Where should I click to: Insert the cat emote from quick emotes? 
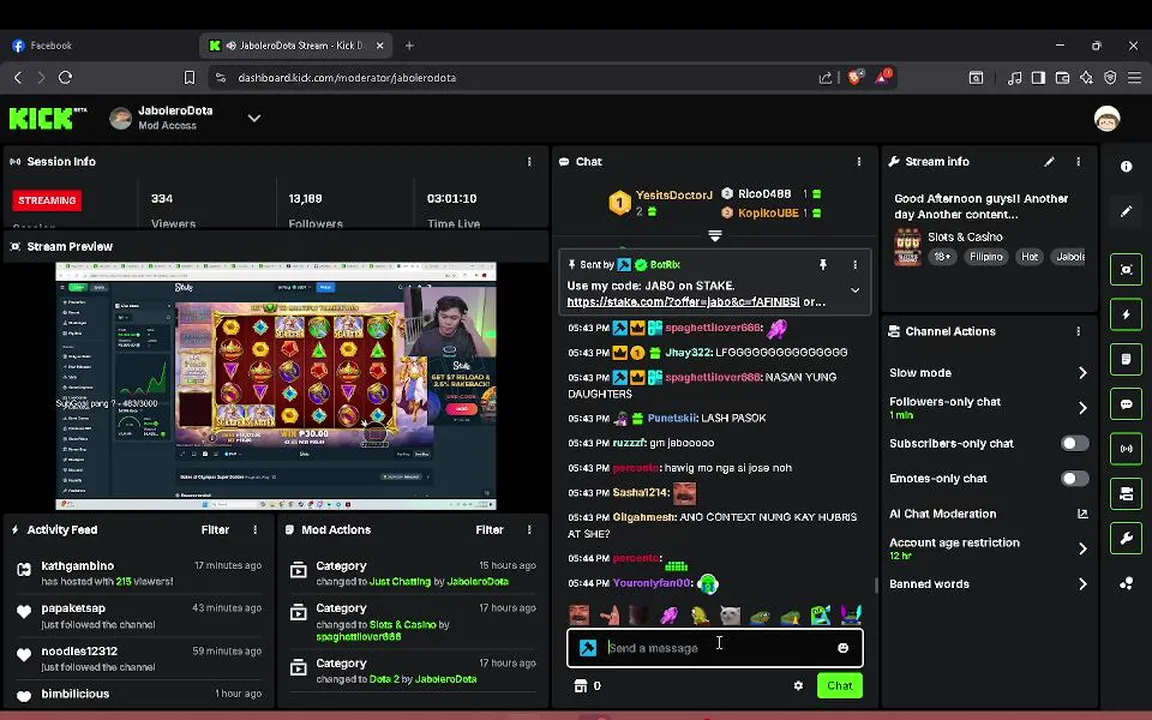click(x=729, y=614)
